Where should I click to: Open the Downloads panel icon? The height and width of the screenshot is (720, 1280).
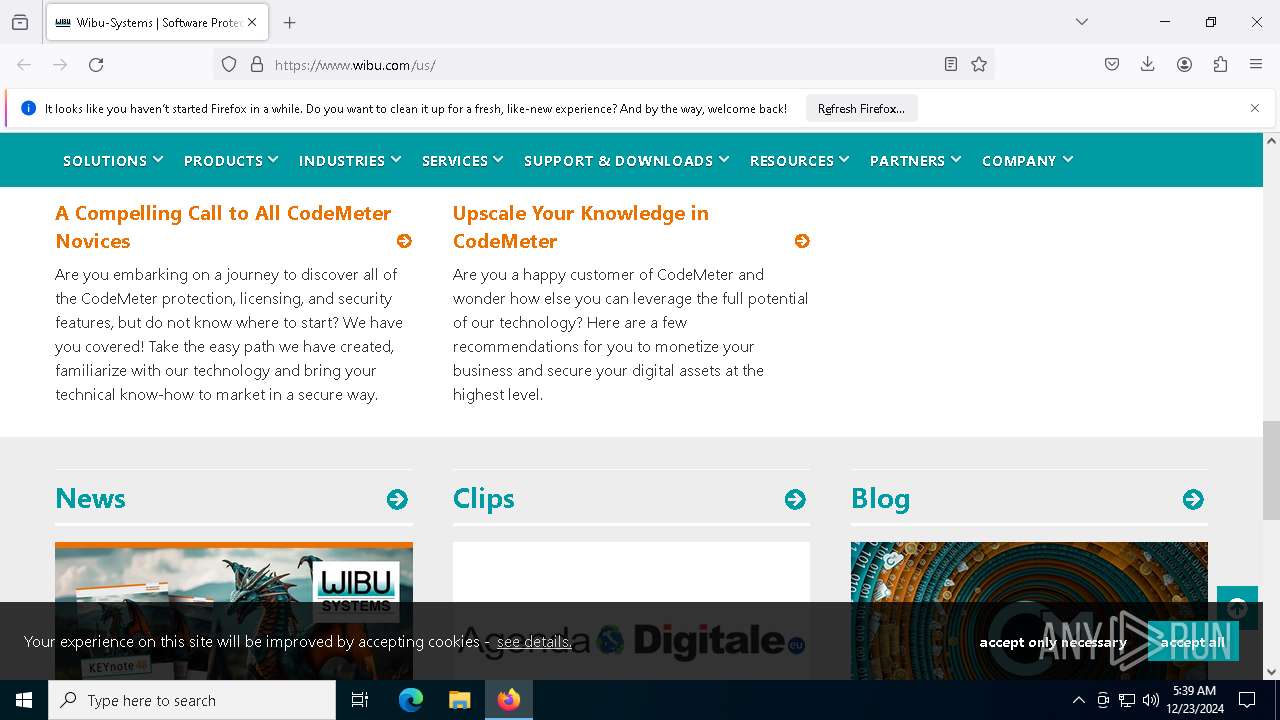[x=1148, y=65]
